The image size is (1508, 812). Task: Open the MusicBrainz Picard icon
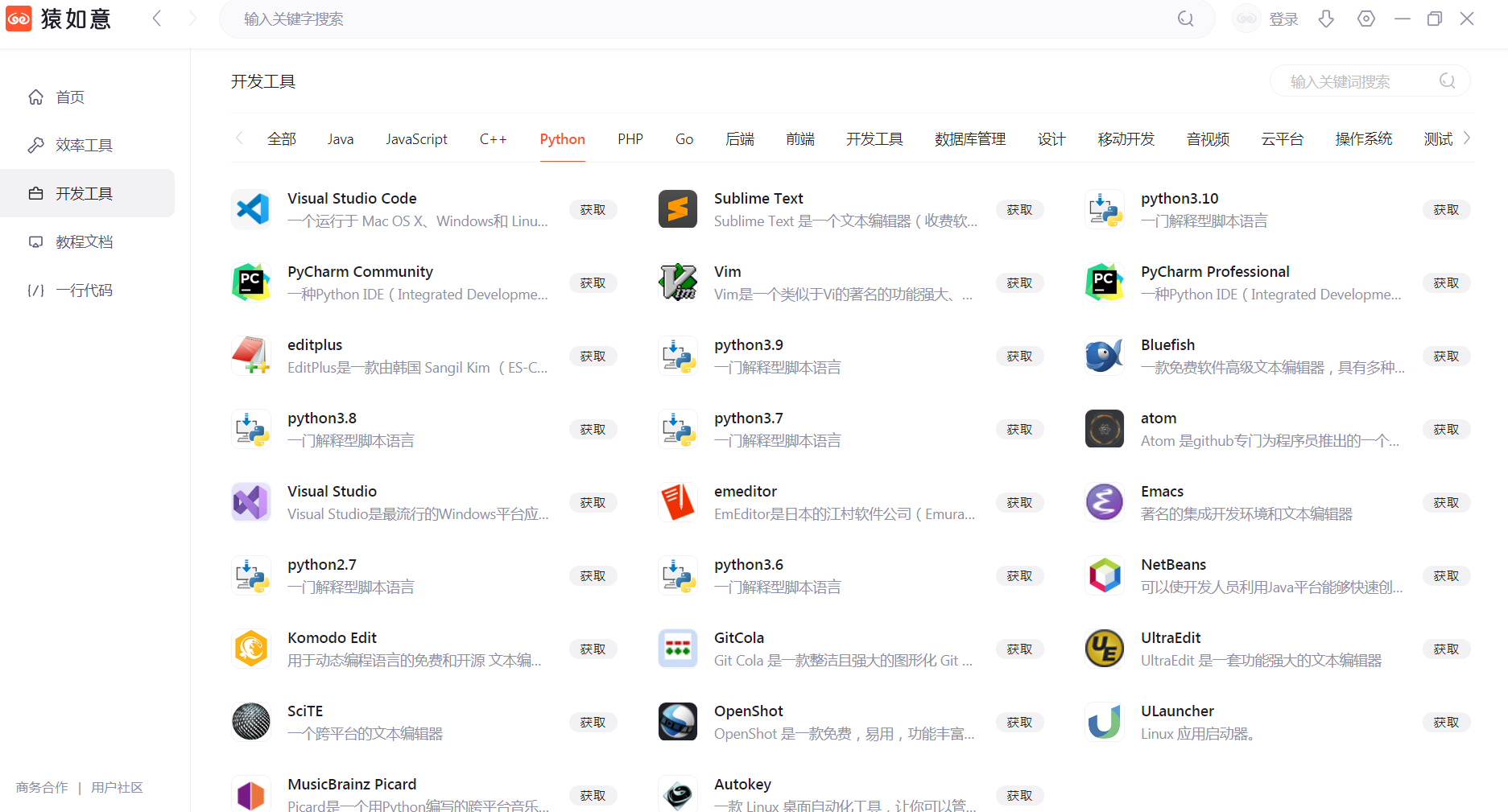[251, 793]
